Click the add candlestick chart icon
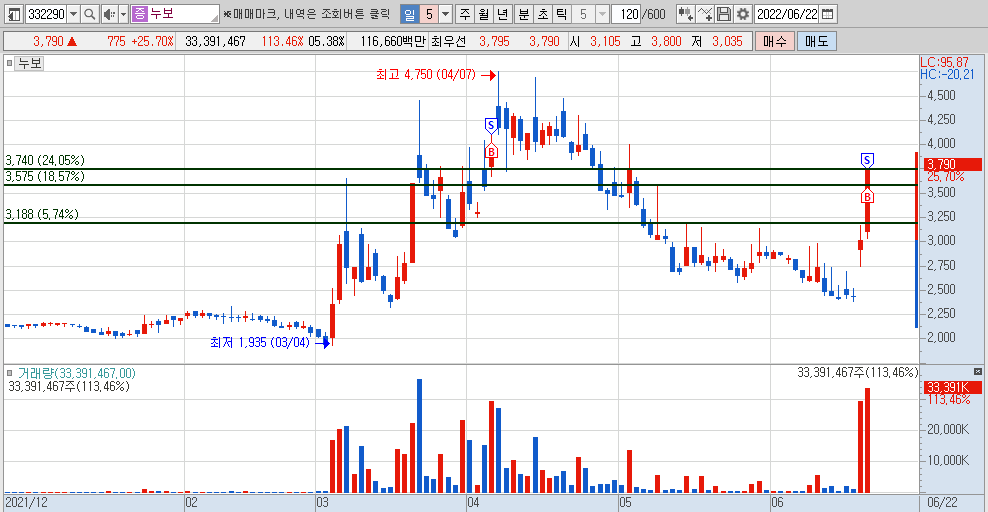Viewport: 988px width, 512px height. point(686,14)
